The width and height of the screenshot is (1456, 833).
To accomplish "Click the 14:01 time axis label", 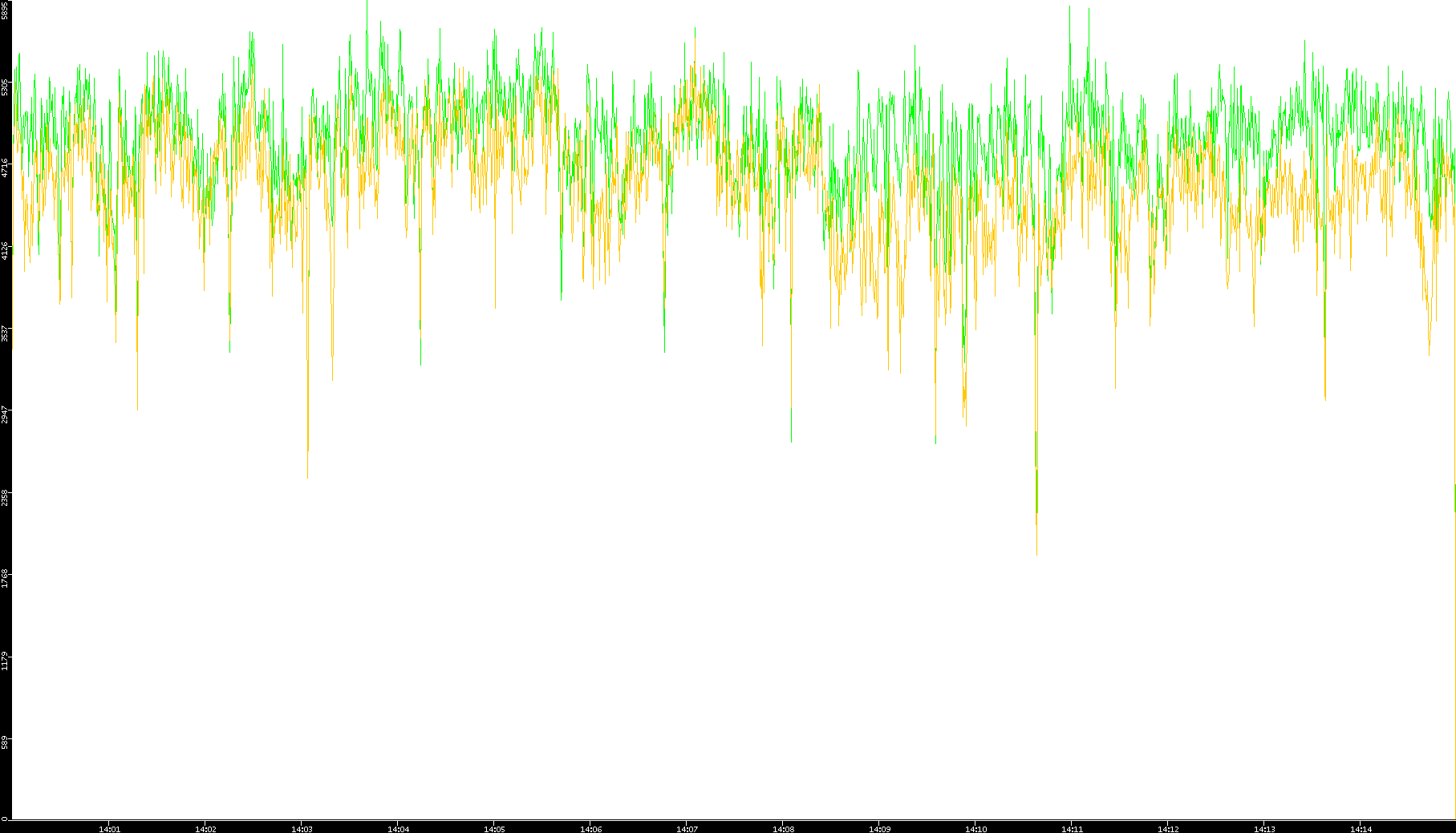I will [109, 829].
